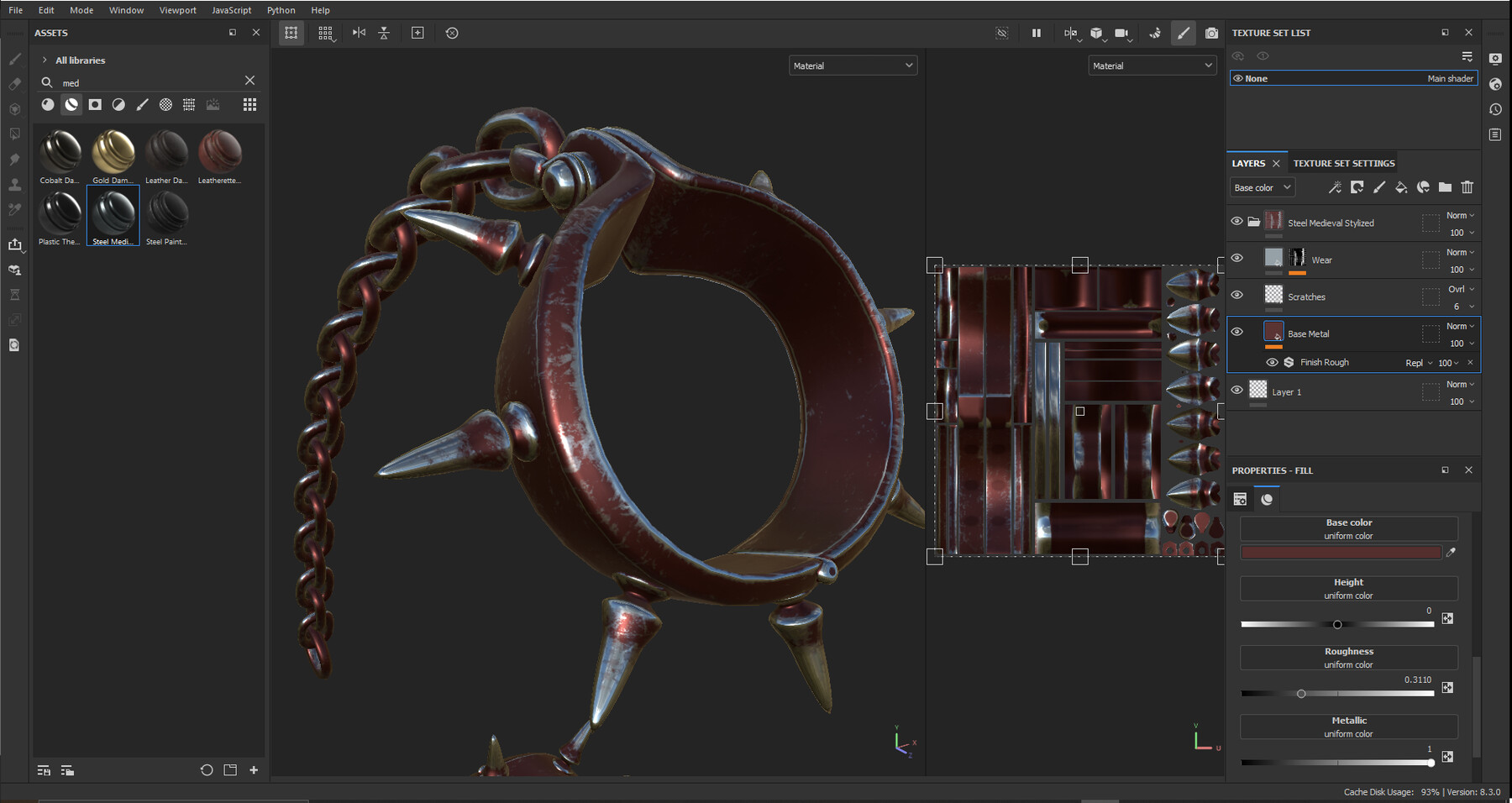Toggle visibility of Wear layer
The image size is (1512, 803).
tap(1236, 258)
